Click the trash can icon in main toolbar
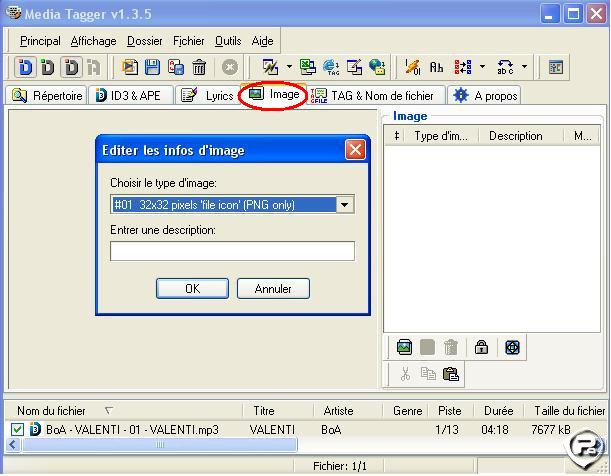Viewport: 611px width, 476px height. (x=199, y=67)
